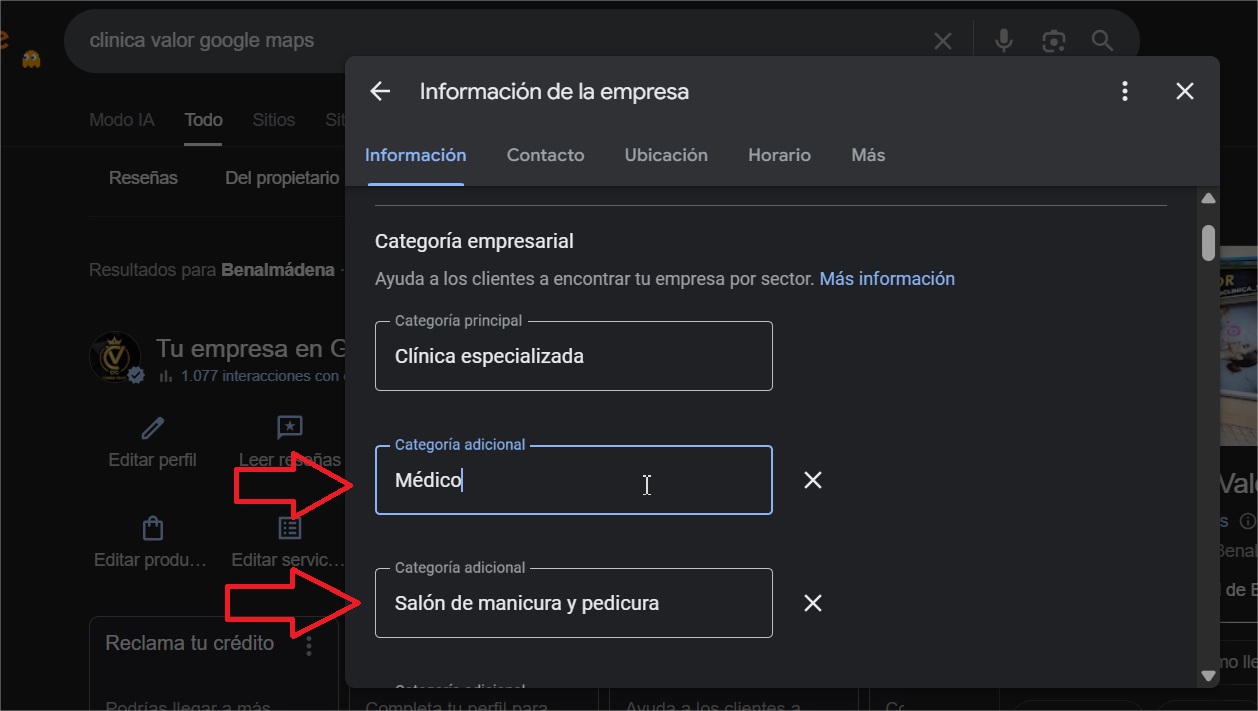
Task: Open "Editar servicios" list icon
Action: point(289,527)
